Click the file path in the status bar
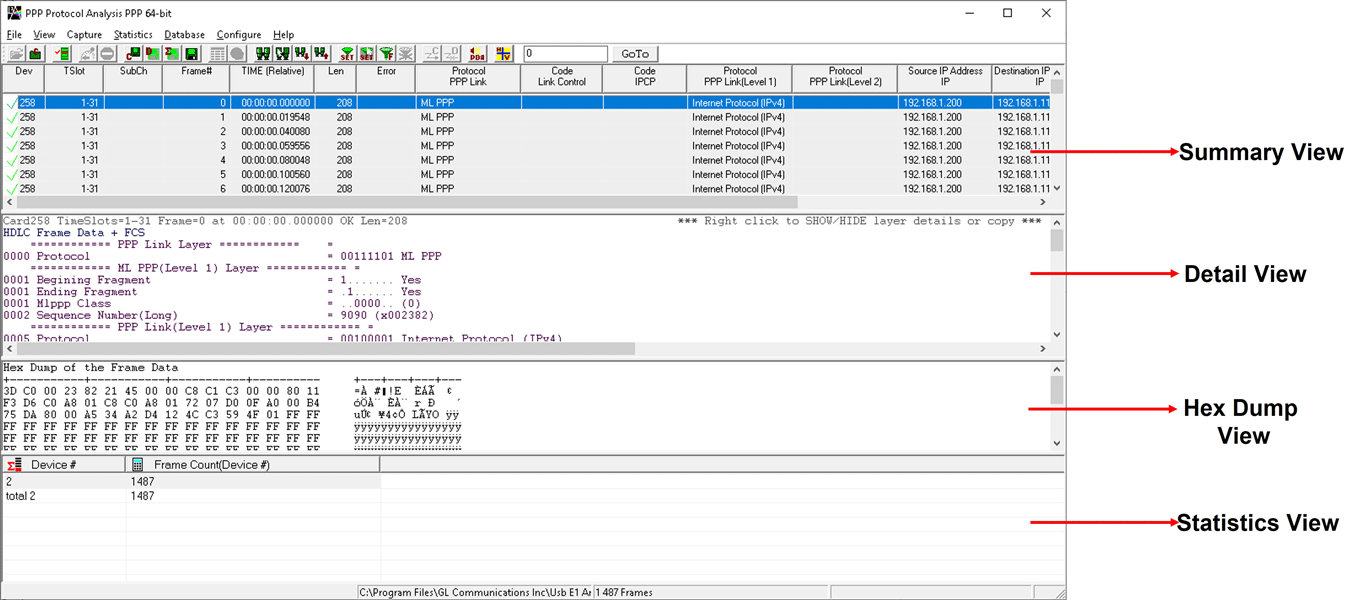 pos(475,593)
